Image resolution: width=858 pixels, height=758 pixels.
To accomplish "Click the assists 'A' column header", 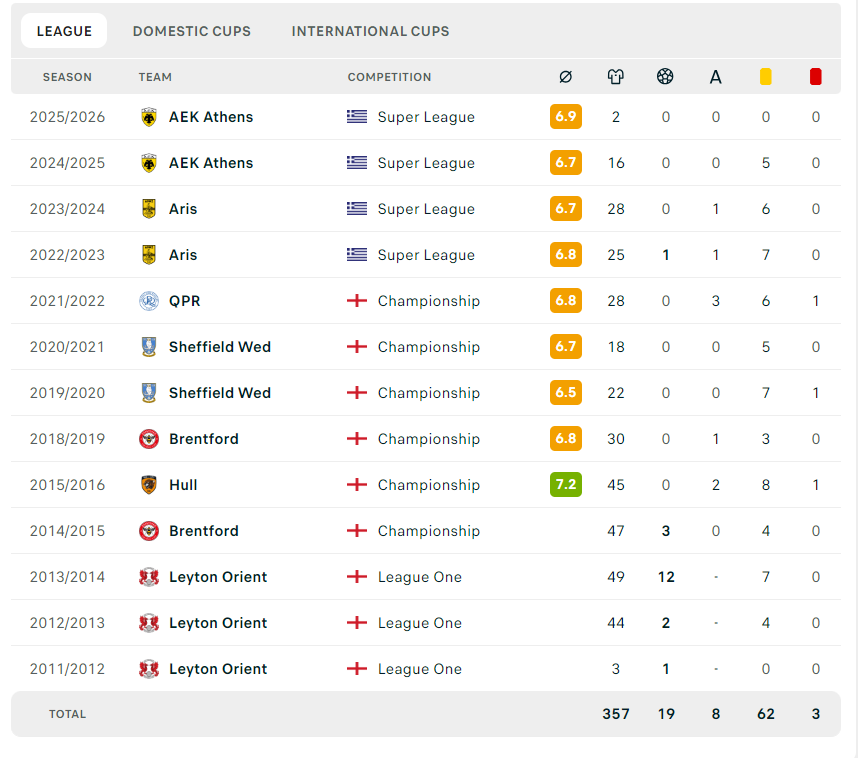I will pos(715,77).
